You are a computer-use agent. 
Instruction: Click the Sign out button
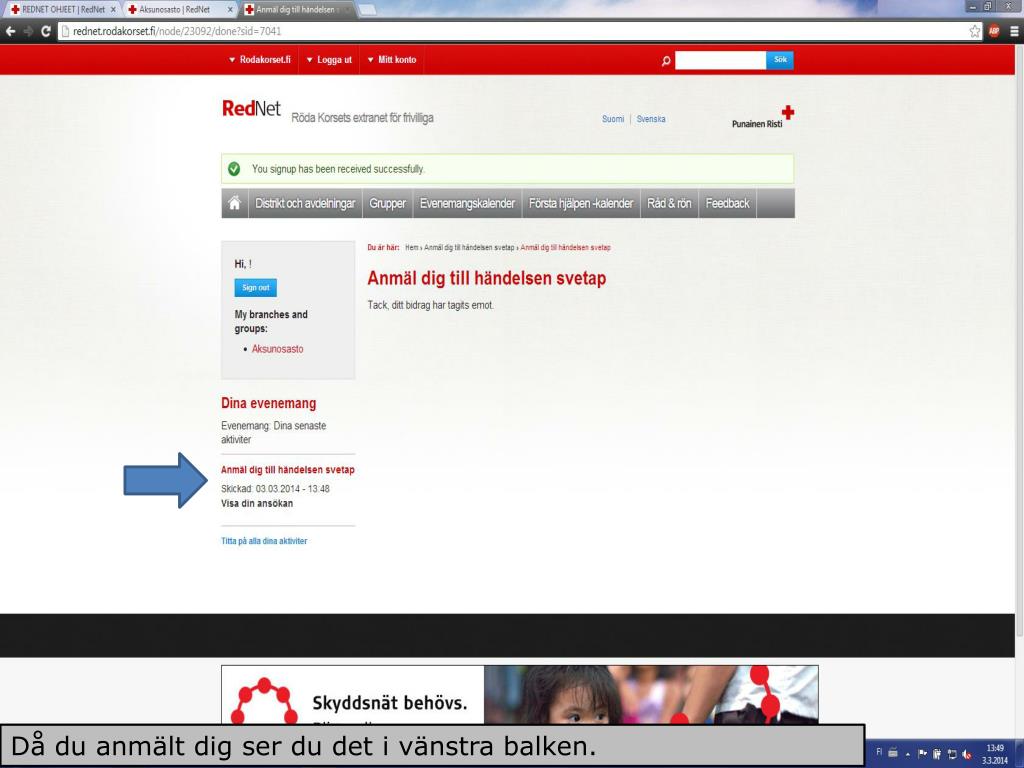click(x=255, y=287)
